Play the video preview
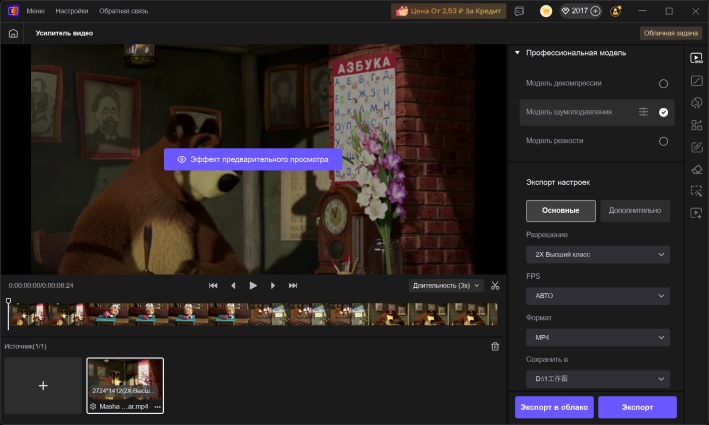Viewport: 709px width, 425px height. [253, 286]
